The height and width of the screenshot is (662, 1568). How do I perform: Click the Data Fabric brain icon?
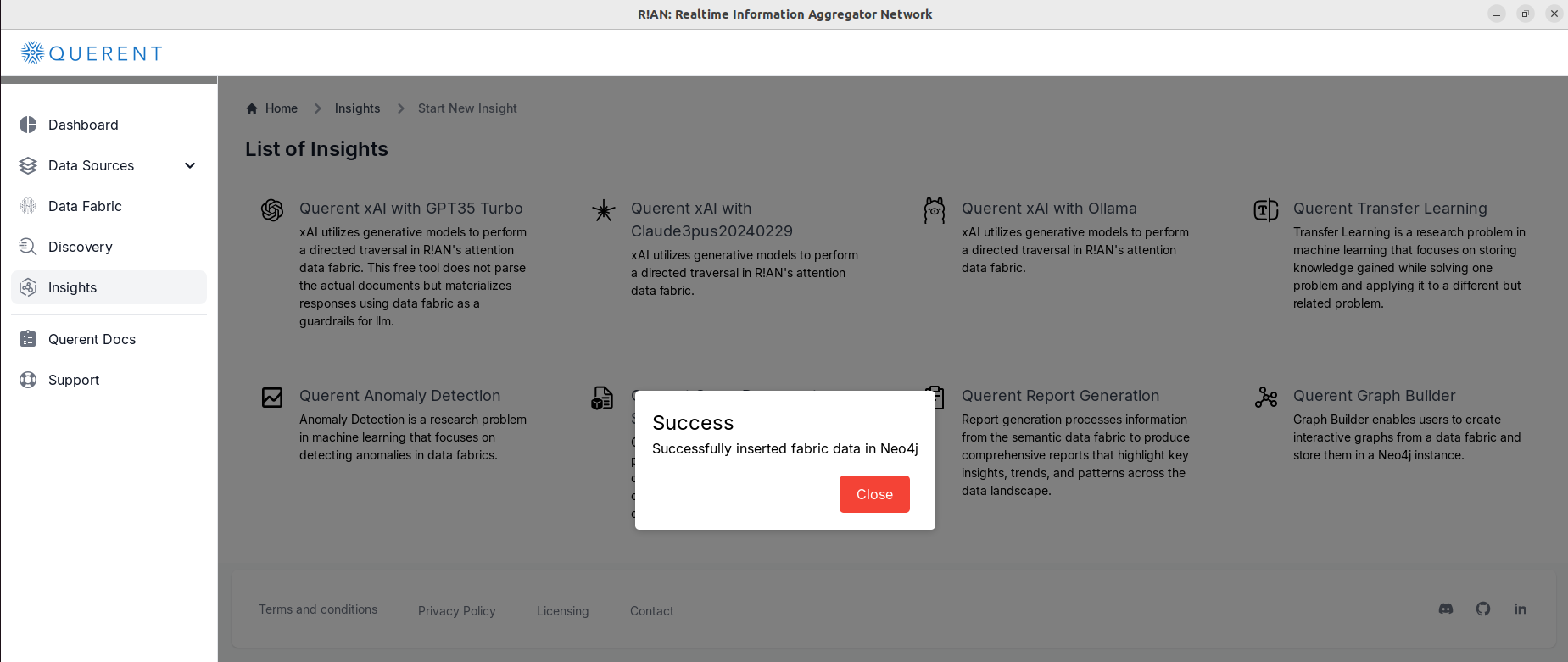click(x=28, y=206)
